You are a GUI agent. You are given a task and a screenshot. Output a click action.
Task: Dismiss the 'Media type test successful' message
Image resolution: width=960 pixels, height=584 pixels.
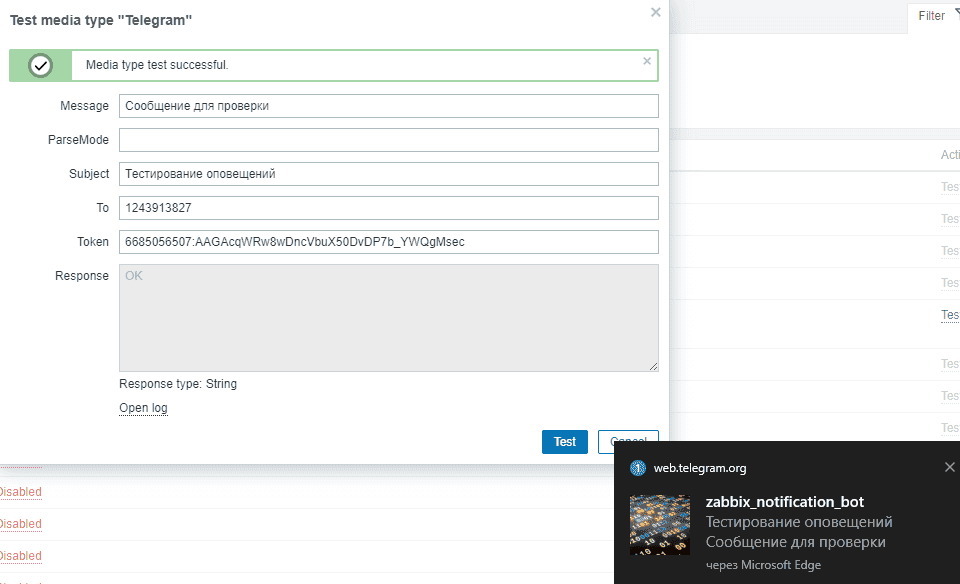click(x=647, y=61)
